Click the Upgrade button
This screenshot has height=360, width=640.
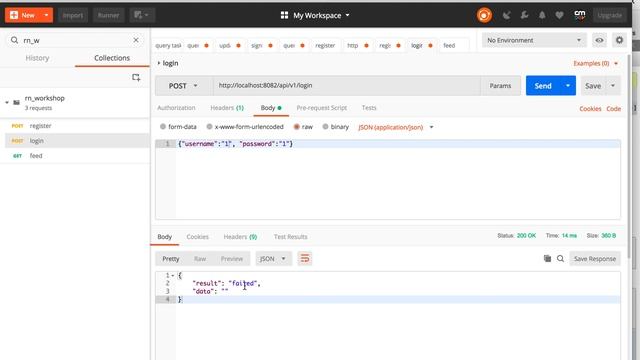[x=609, y=15]
